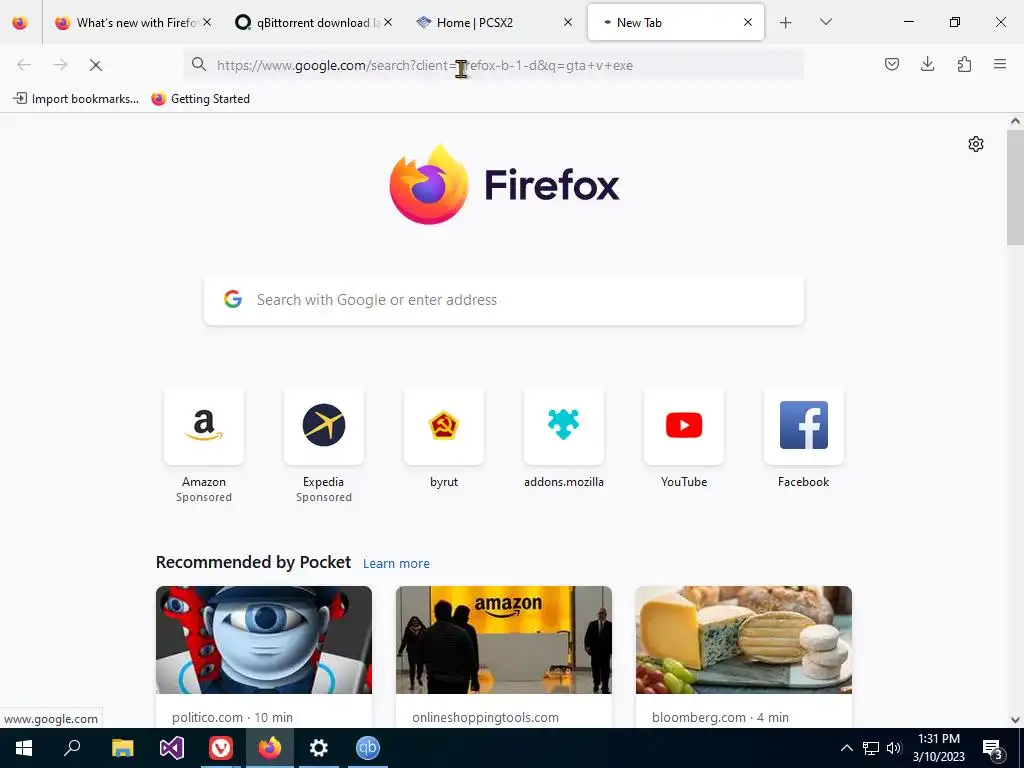Viewport: 1024px width, 768px height.
Task: Click the scrollbar up arrow
Action: 1015,121
